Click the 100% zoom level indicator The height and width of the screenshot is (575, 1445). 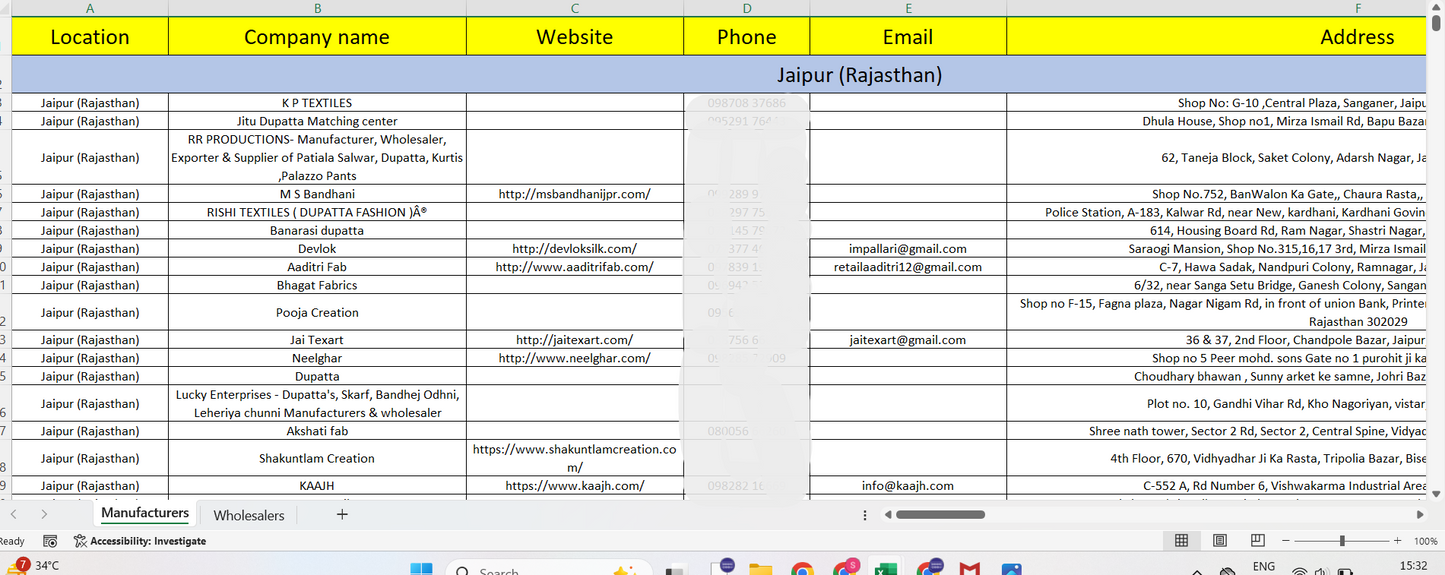[x=1425, y=540]
